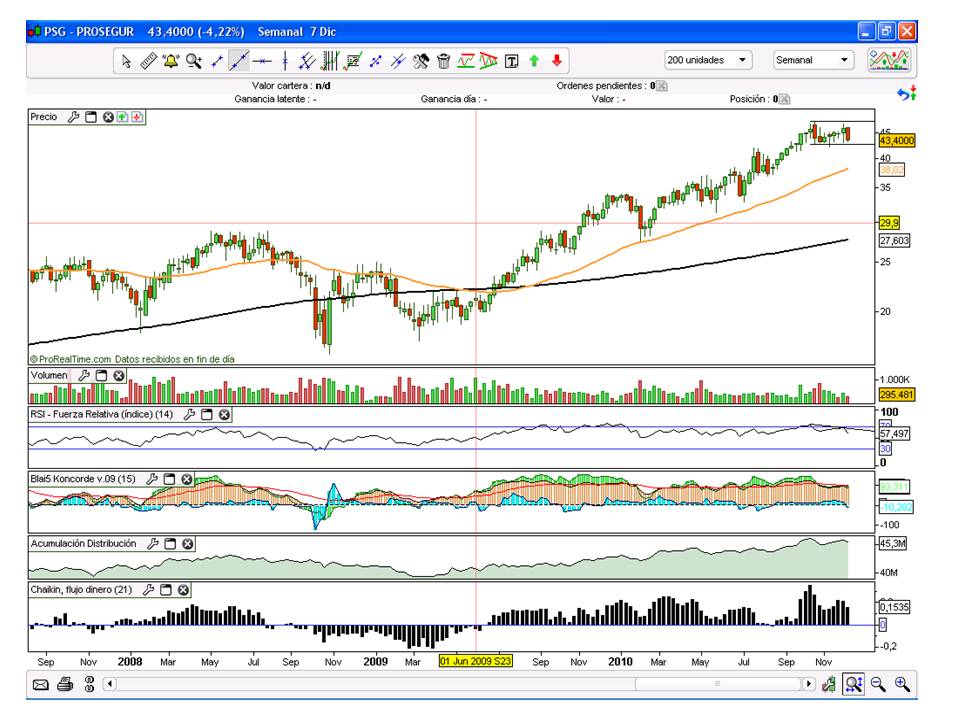Click the horizontal scrollbar thumb
Screen dimensions: 960x720
718,684
